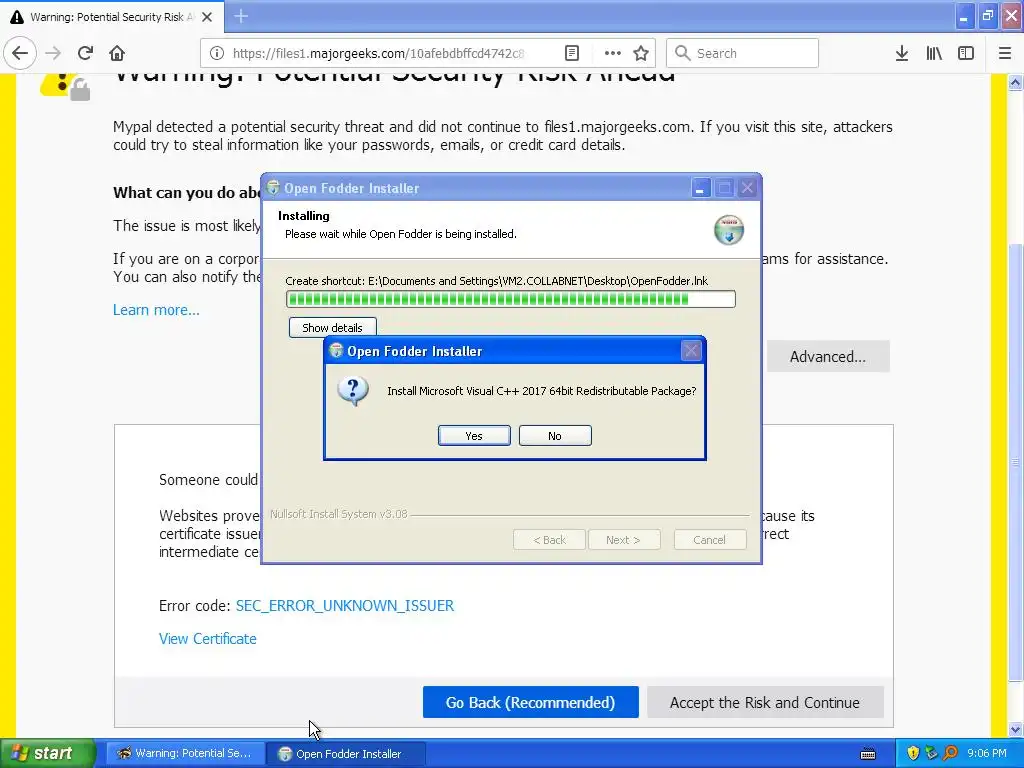
Task: Click Yes to install Visual C++ package
Action: point(474,436)
